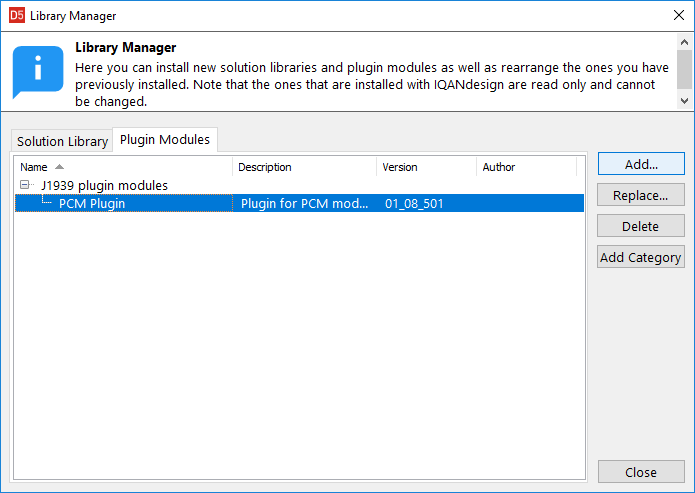
Task: Click the info panel scroll down arrow
Action: click(684, 101)
